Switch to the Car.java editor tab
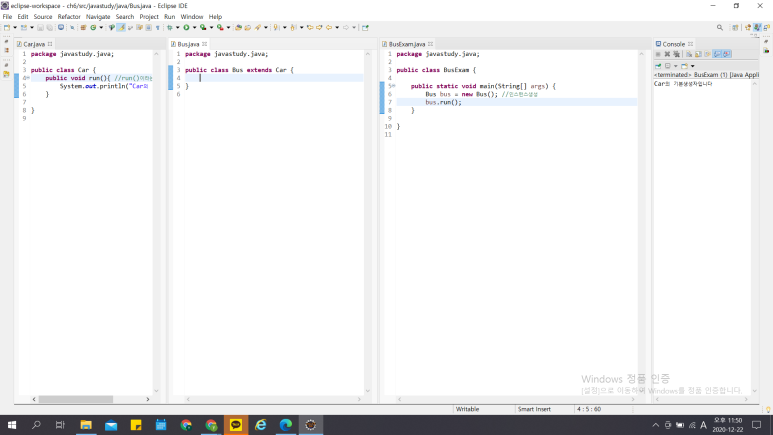773x435 pixels. 34,44
